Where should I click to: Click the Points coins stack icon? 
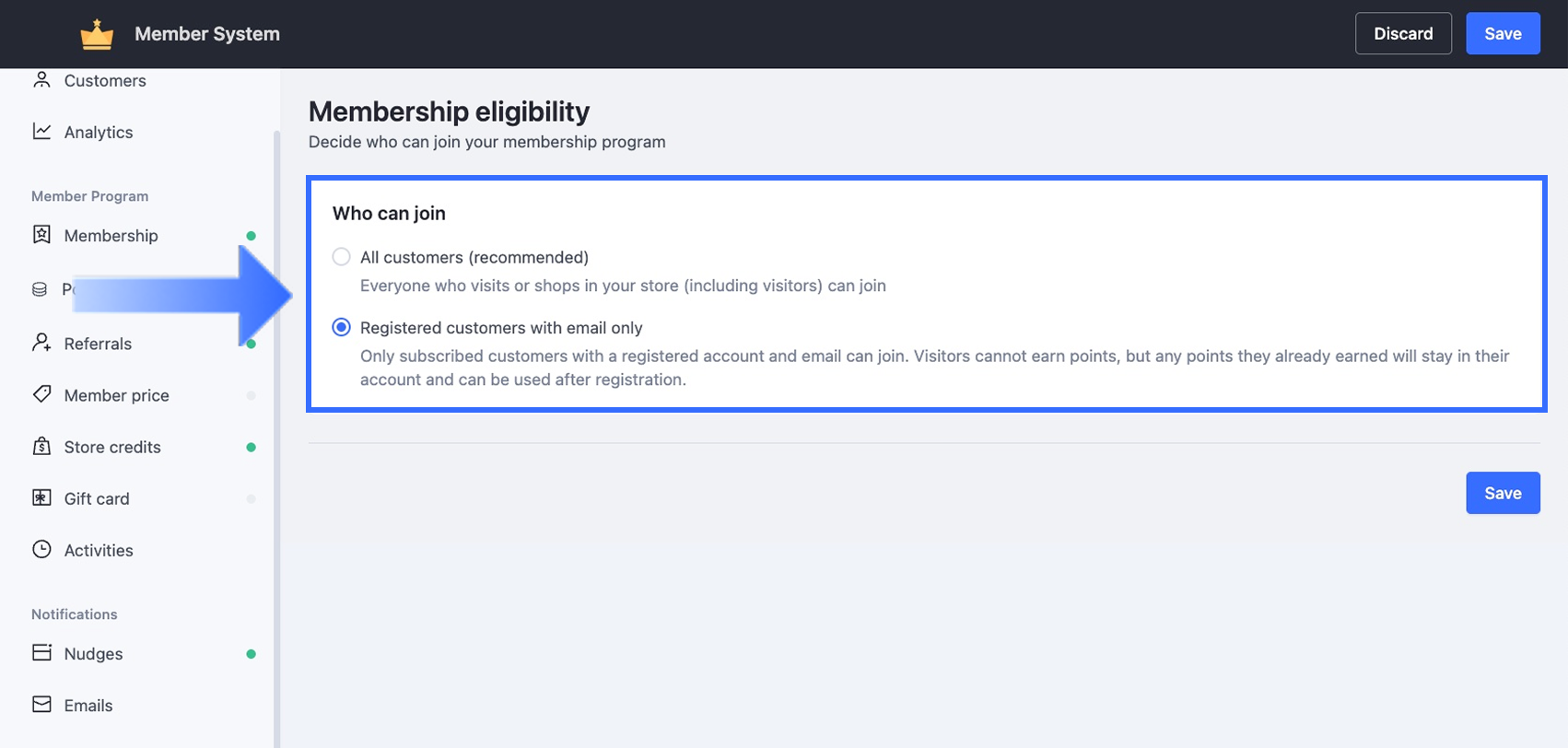(x=40, y=289)
